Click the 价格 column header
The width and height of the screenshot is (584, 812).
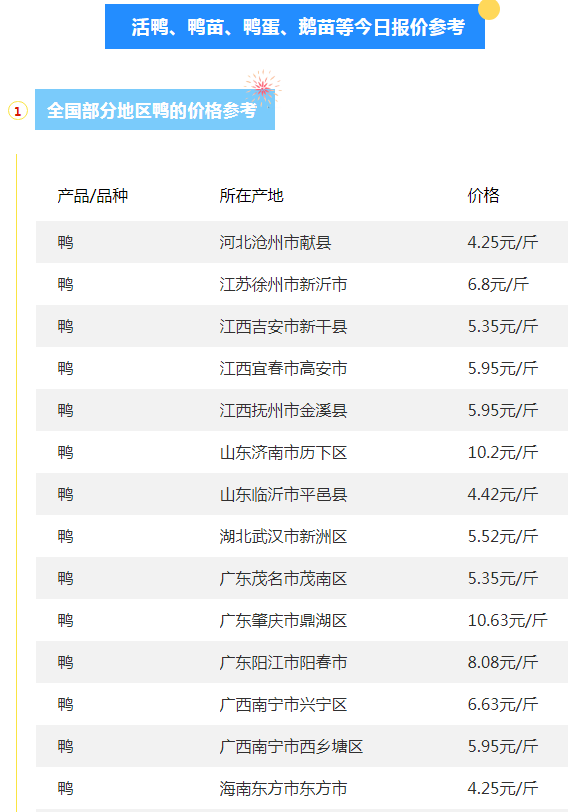pyautogui.click(x=483, y=195)
